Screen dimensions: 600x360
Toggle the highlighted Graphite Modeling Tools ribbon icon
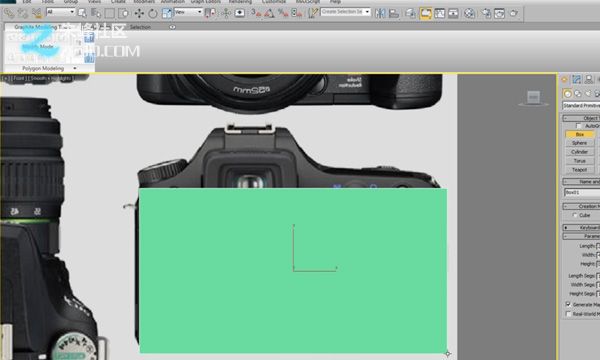point(426,14)
